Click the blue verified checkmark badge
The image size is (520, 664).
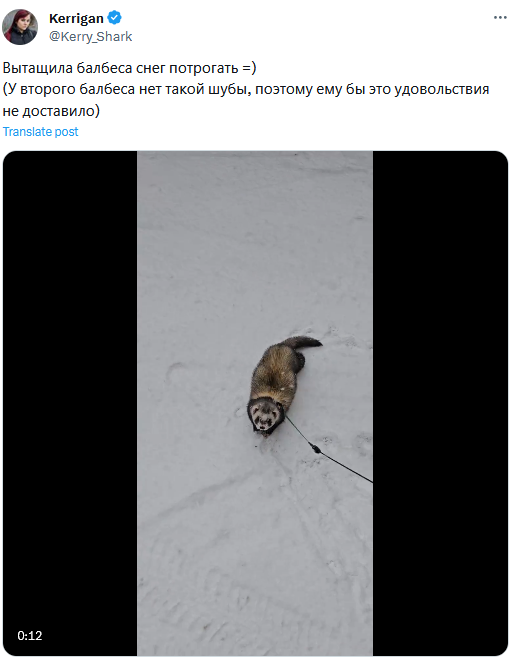pos(114,18)
